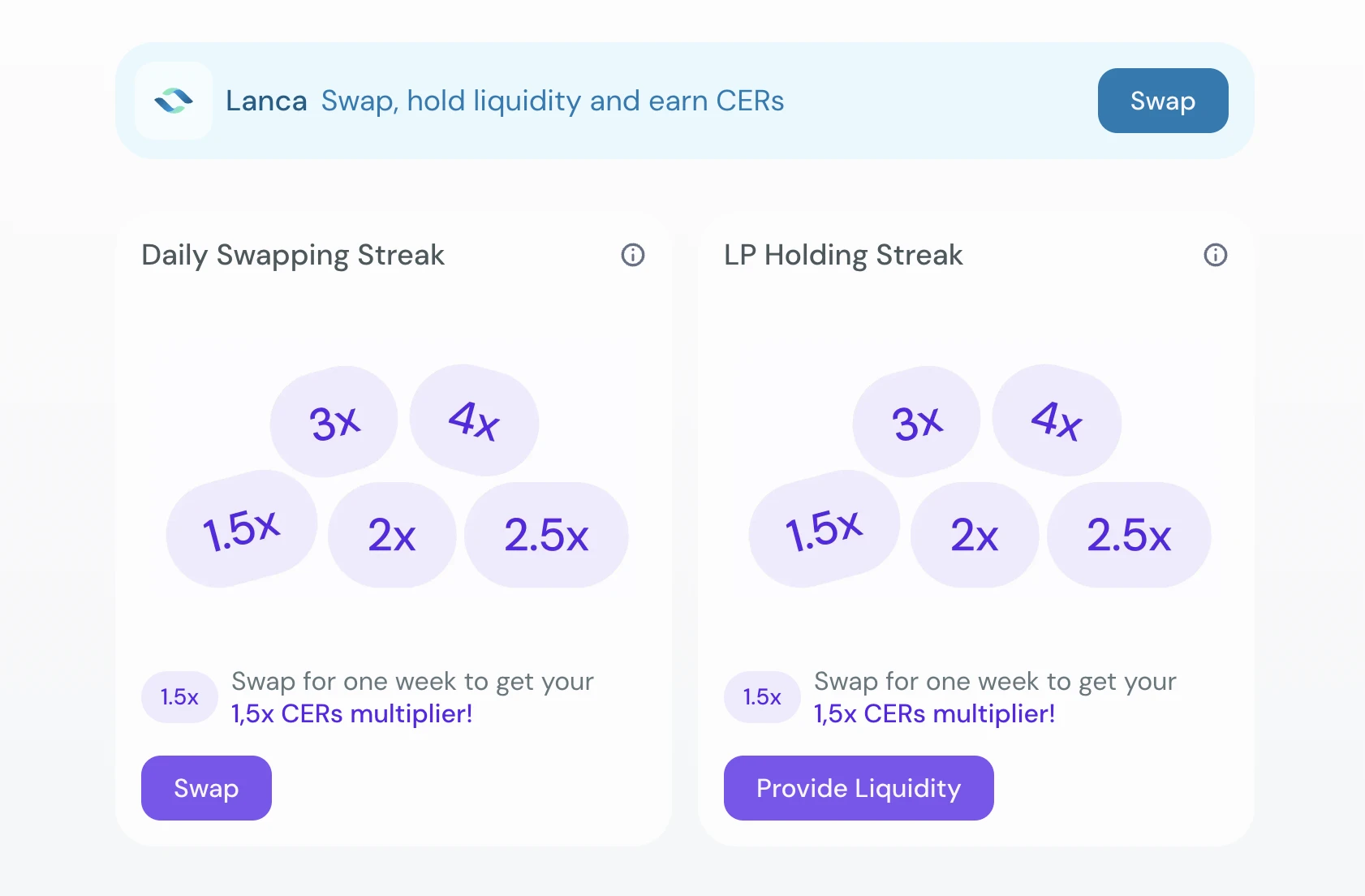
Task: Click the Swap button in Lanca banner
Action: click(1162, 101)
